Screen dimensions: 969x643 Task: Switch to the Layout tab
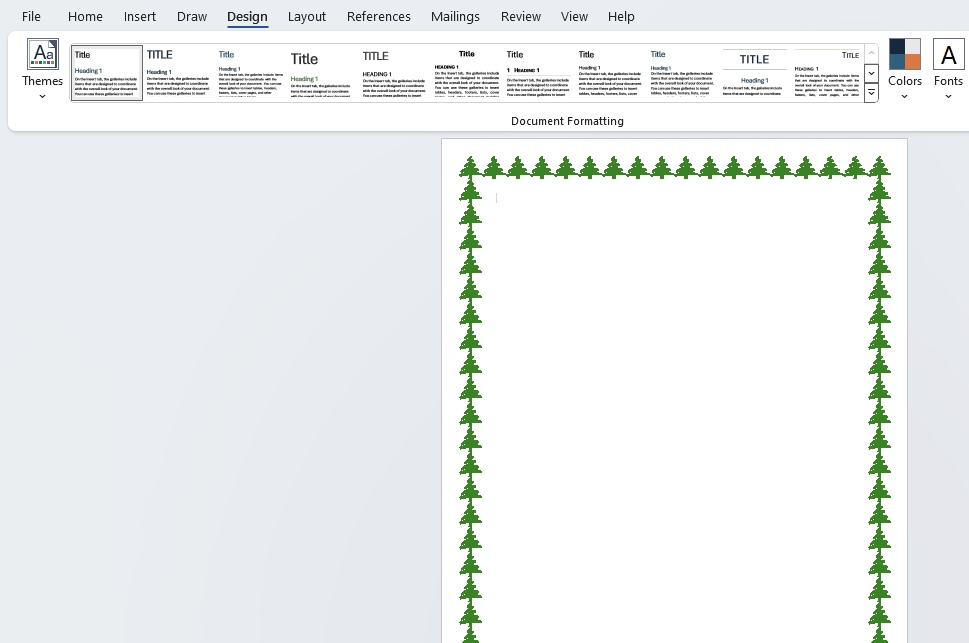307,17
